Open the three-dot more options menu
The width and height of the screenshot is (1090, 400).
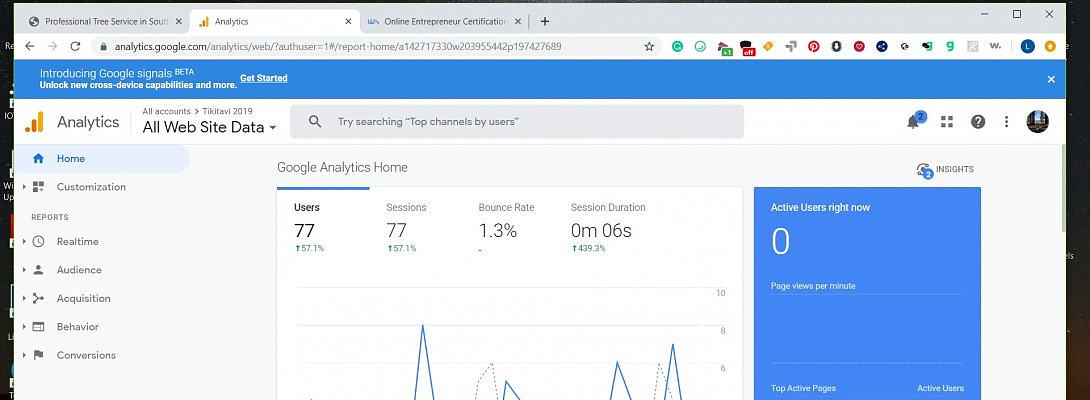(x=1007, y=122)
